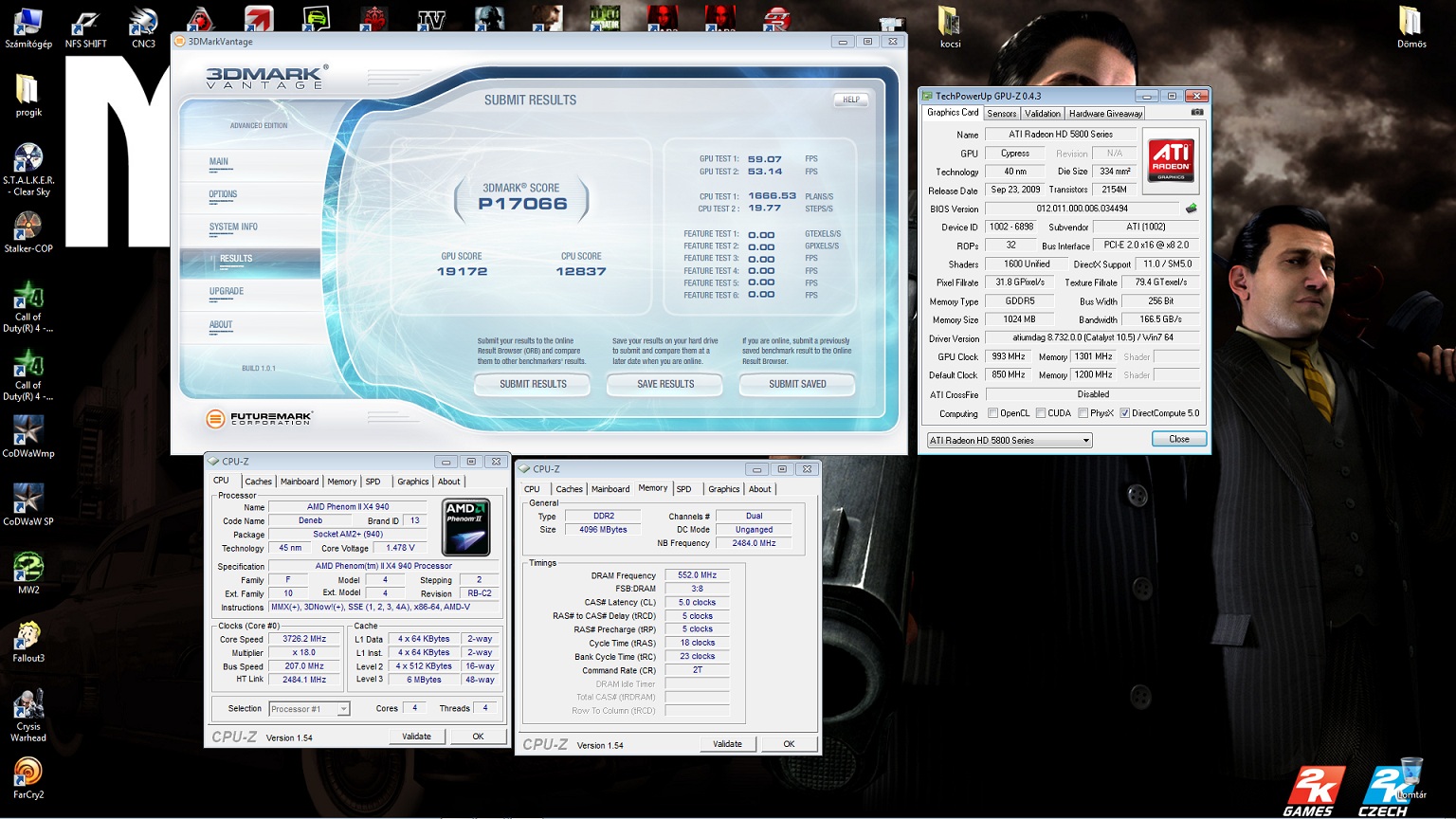Go to MAIN in the 3DMark sidebar
Viewport: 1456px width, 819px height.
coord(219,162)
